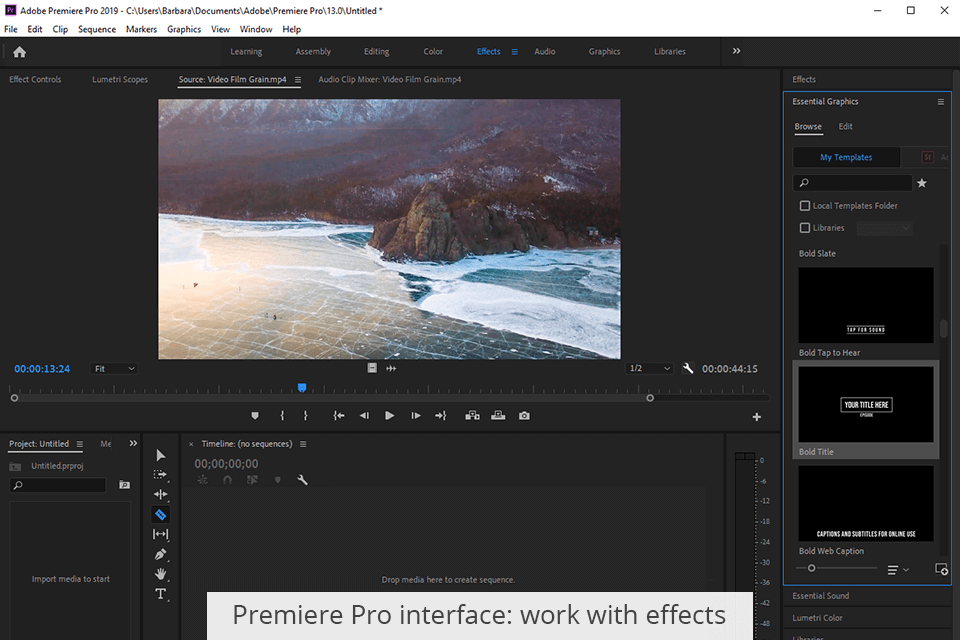The image size is (960, 640).
Task: Click the Home icon
Action: tap(19, 52)
